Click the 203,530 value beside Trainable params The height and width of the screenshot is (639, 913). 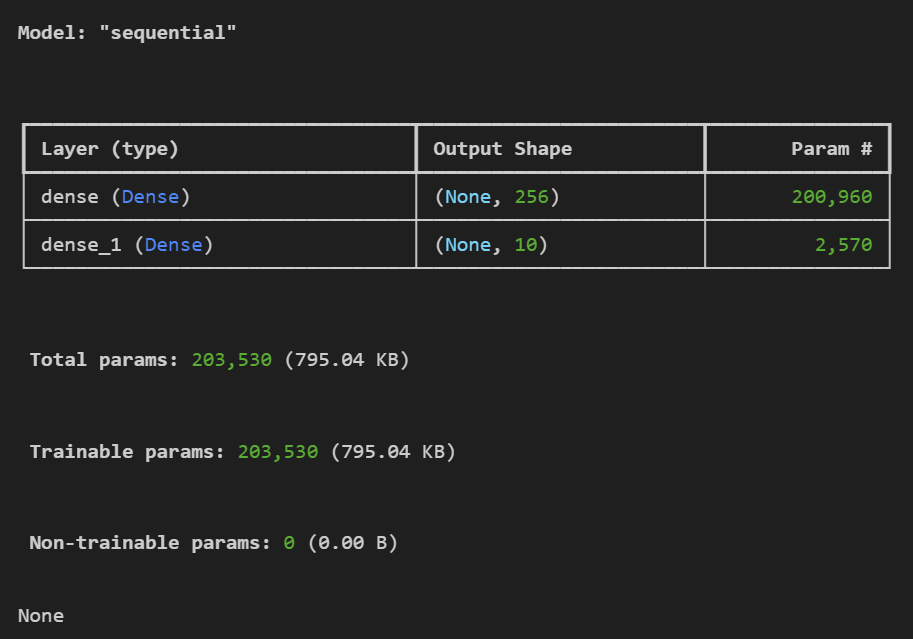click(x=278, y=451)
